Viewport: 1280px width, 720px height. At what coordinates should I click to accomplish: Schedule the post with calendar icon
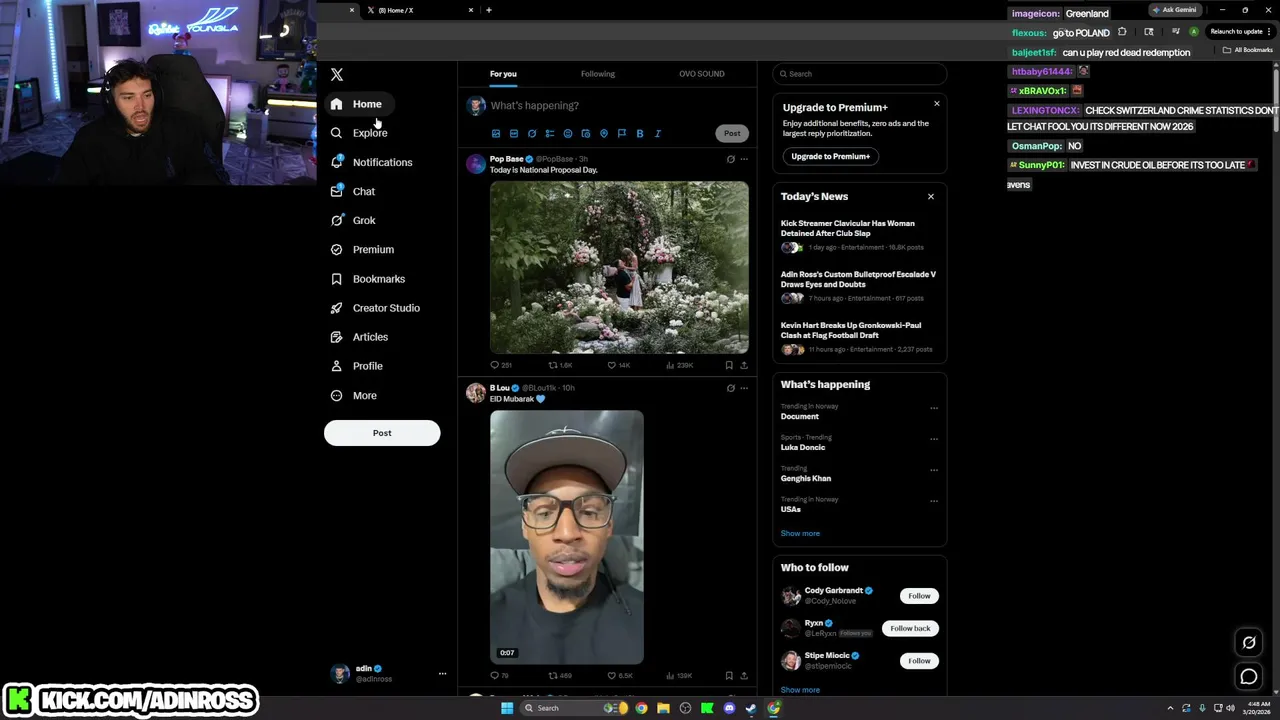(586, 133)
